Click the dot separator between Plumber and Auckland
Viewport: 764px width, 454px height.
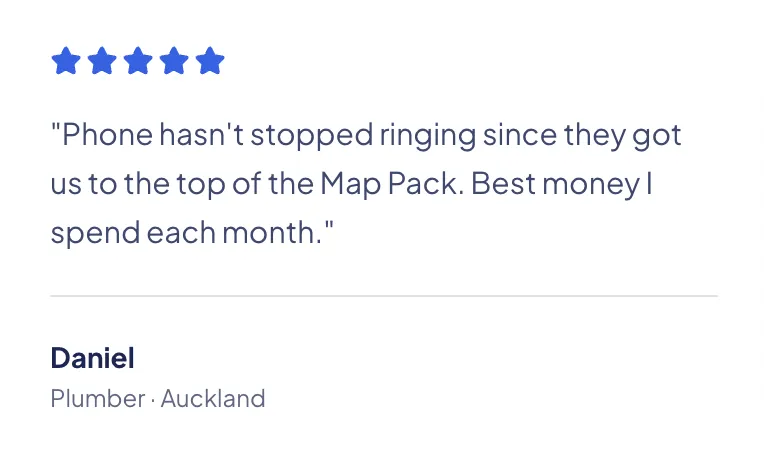tap(153, 400)
